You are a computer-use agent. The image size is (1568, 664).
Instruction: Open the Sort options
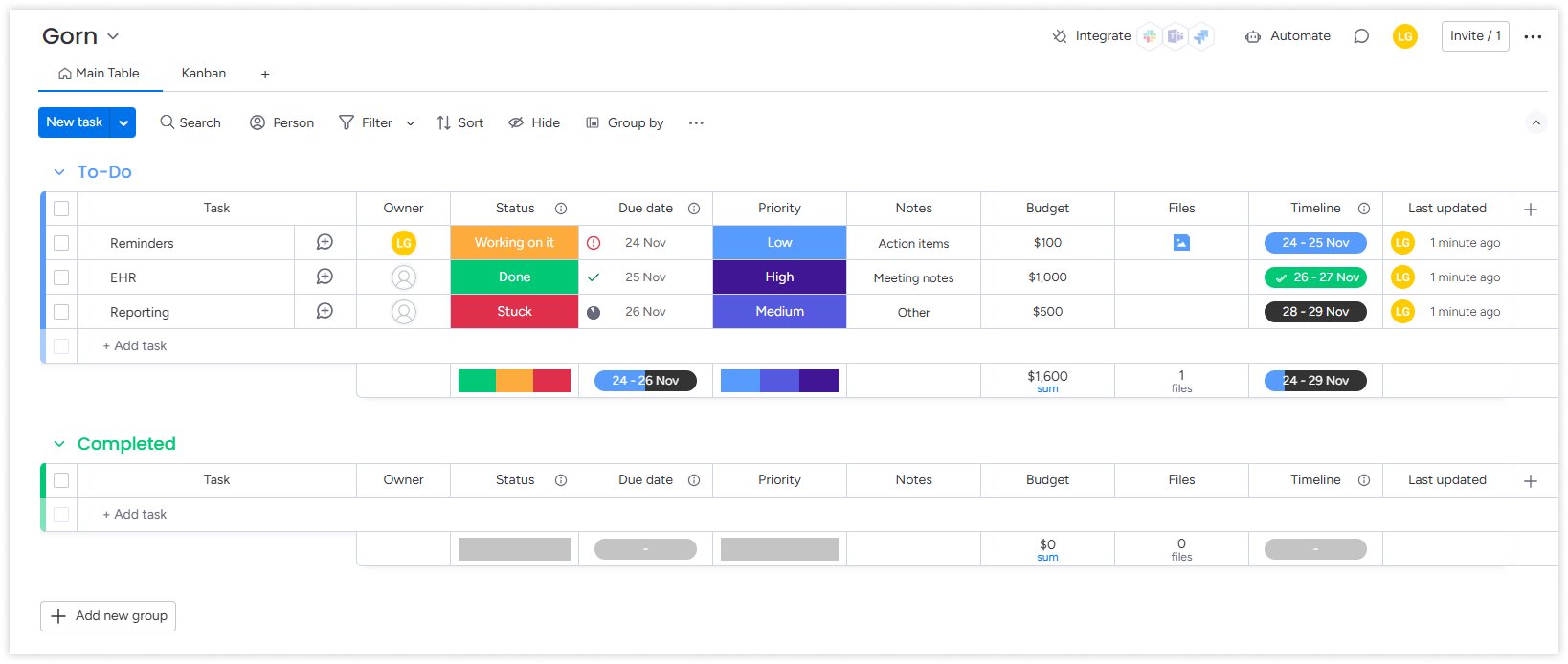coord(459,122)
